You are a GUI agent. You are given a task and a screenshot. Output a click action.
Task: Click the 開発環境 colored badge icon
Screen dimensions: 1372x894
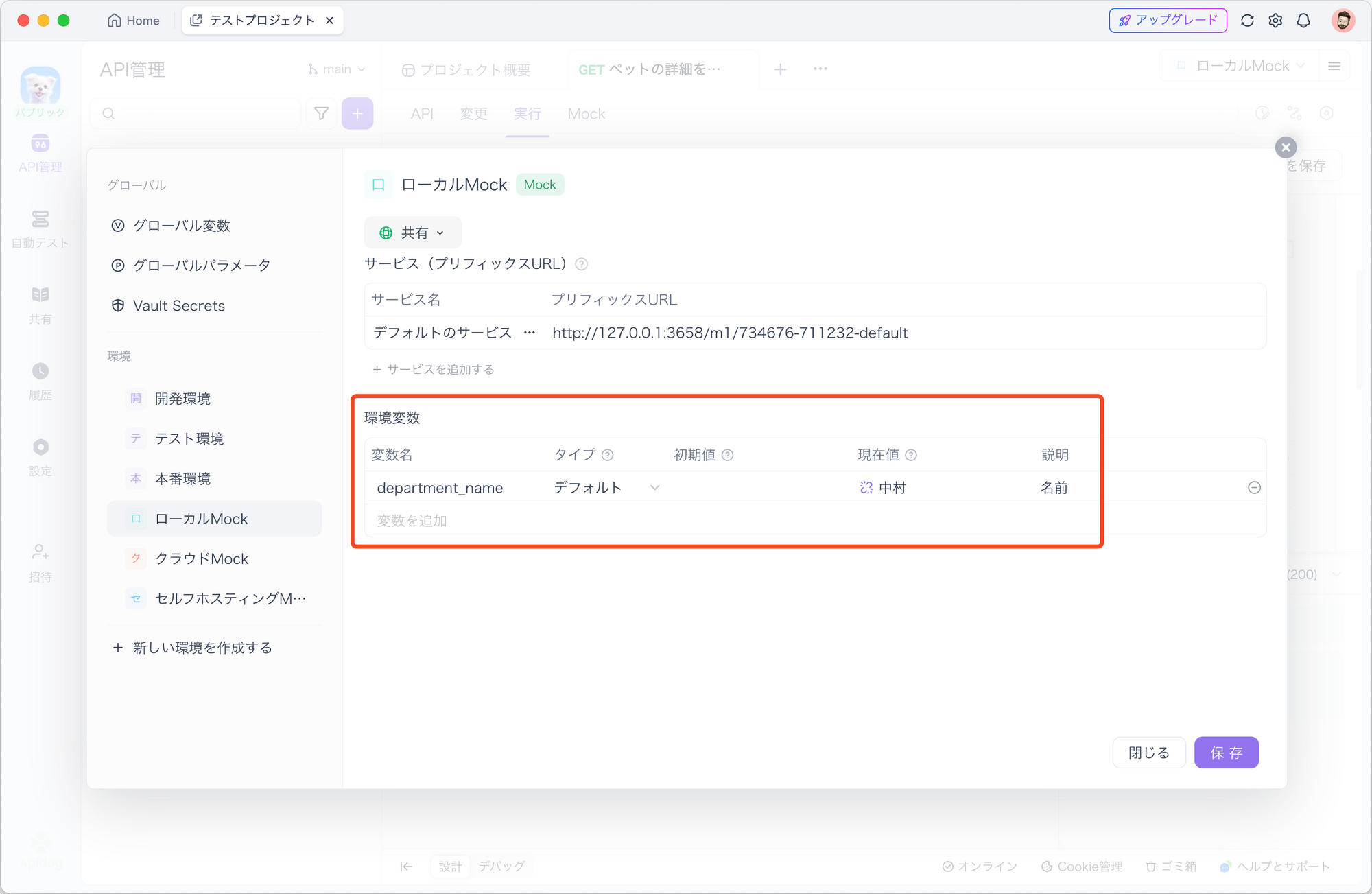tap(136, 399)
